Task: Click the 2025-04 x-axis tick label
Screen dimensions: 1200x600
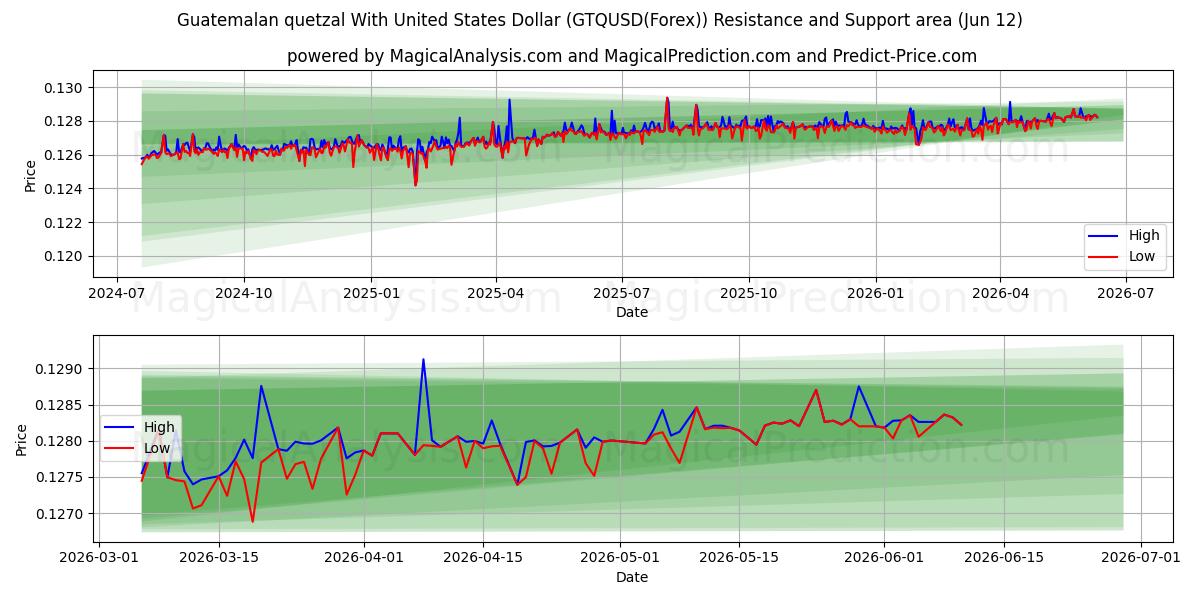Action: (x=496, y=293)
